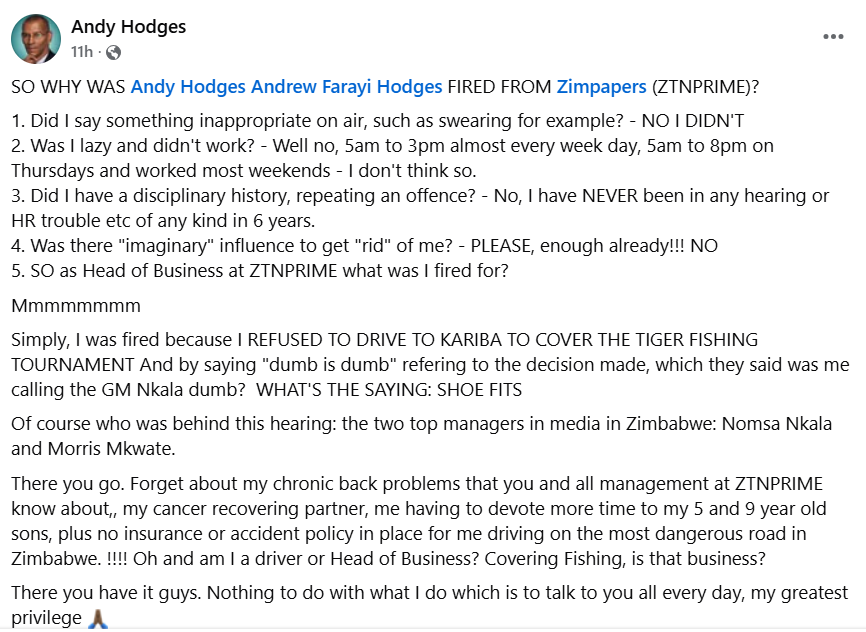Click the "Mmmmmmmm" text line
Image resolution: width=866 pixels, height=632 pixels.
(76, 305)
